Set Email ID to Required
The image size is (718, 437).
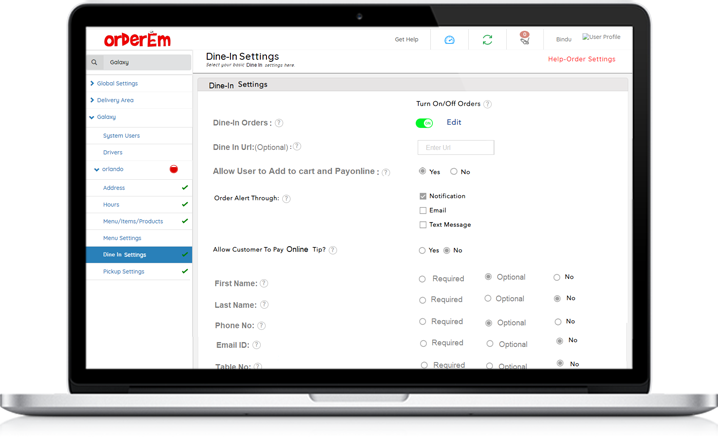tap(423, 343)
